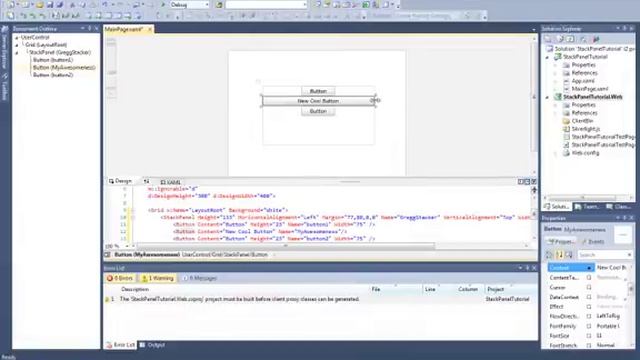Switch to MainPage.xaml document tab
This screenshot has height=360, width=640.
(124, 29)
